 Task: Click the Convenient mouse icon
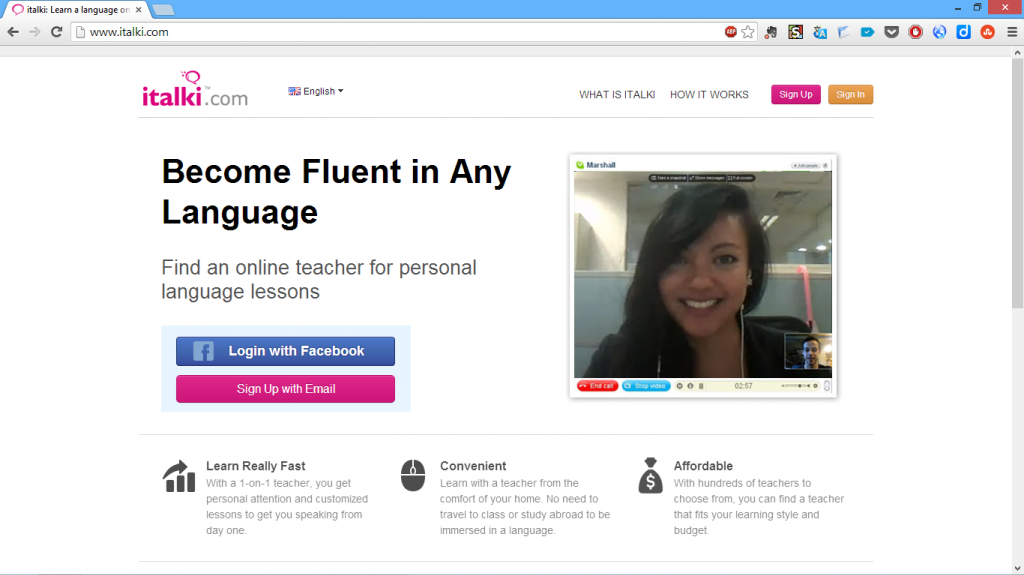click(x=413, y=475)
